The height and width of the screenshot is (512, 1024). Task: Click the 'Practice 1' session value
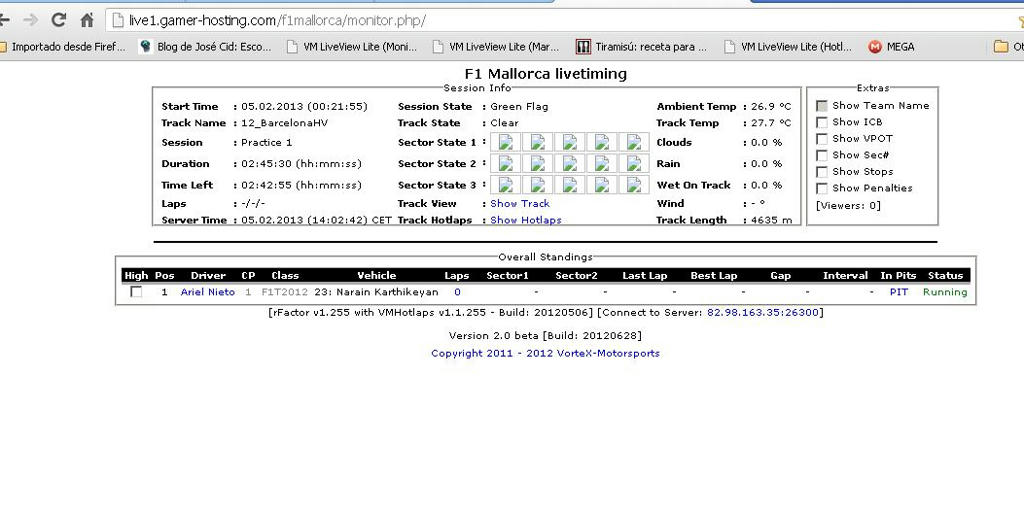point(266,142)
